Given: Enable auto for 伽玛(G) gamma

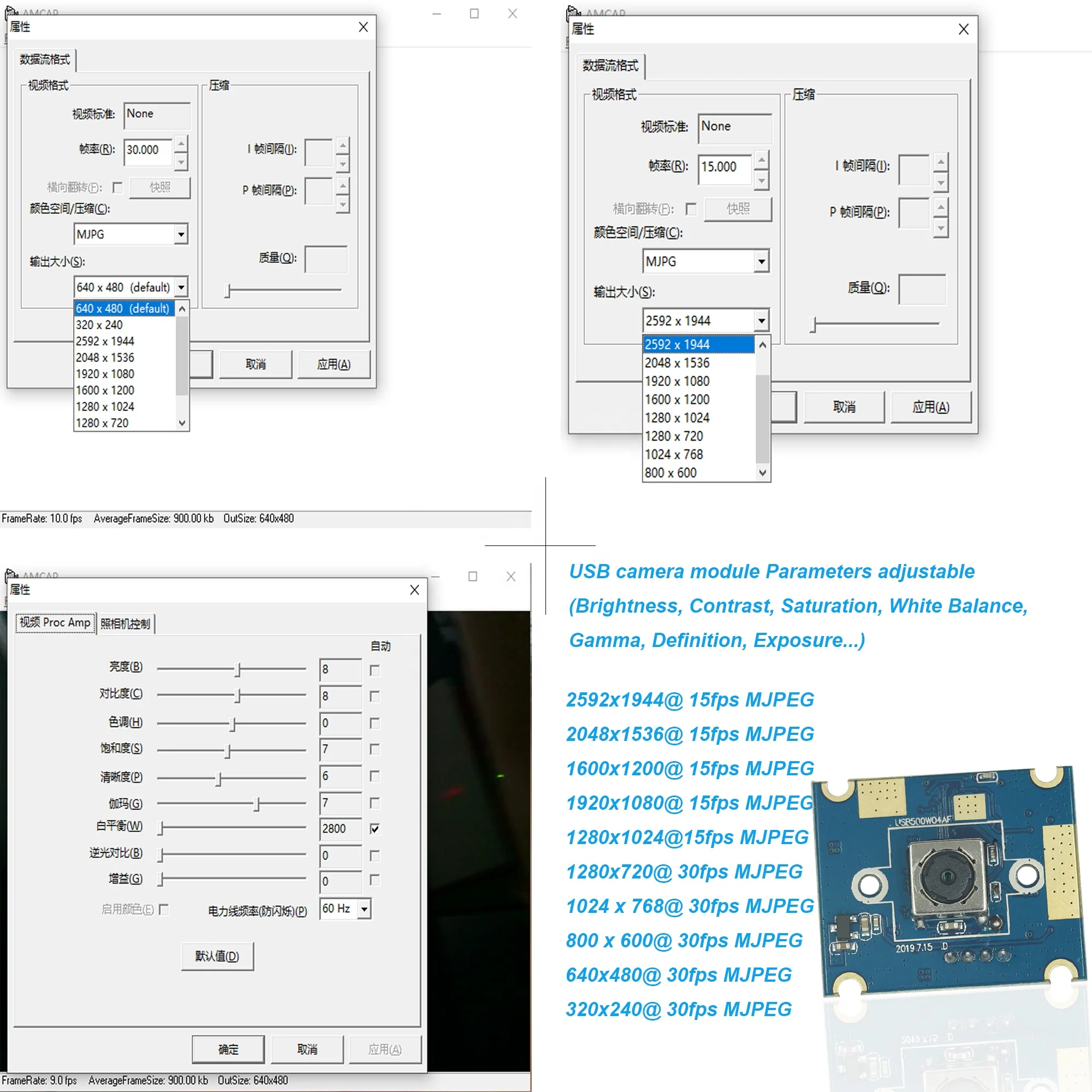Looking at the screenshot, I should pos(375,803).
